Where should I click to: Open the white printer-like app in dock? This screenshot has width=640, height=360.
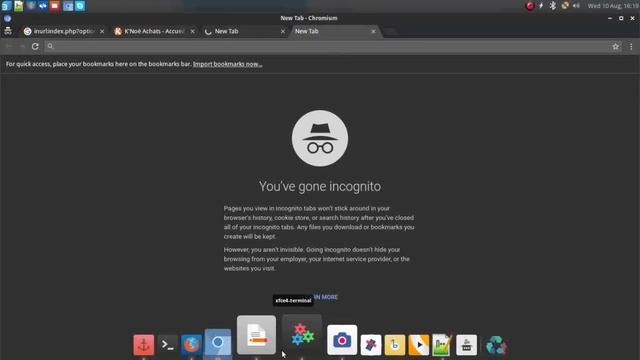[x=467, y=345]
